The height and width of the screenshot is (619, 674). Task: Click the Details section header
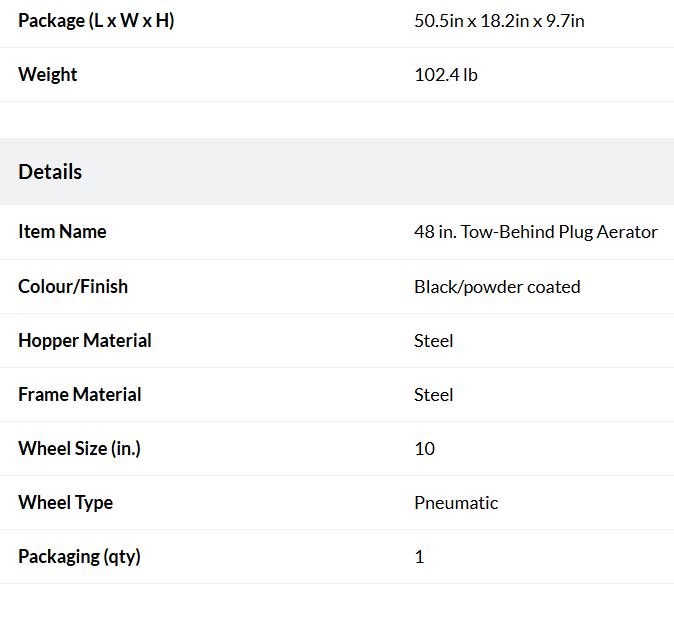pos(50,172)
